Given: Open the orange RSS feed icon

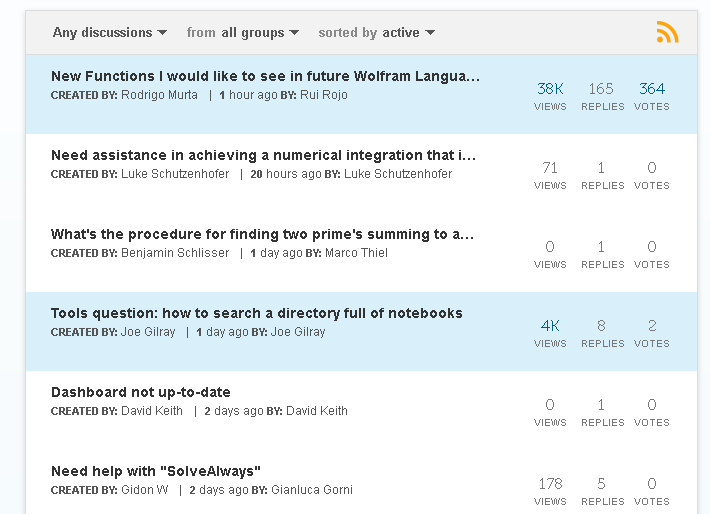Looking at the screenshot, I should [x=667, y=32].
